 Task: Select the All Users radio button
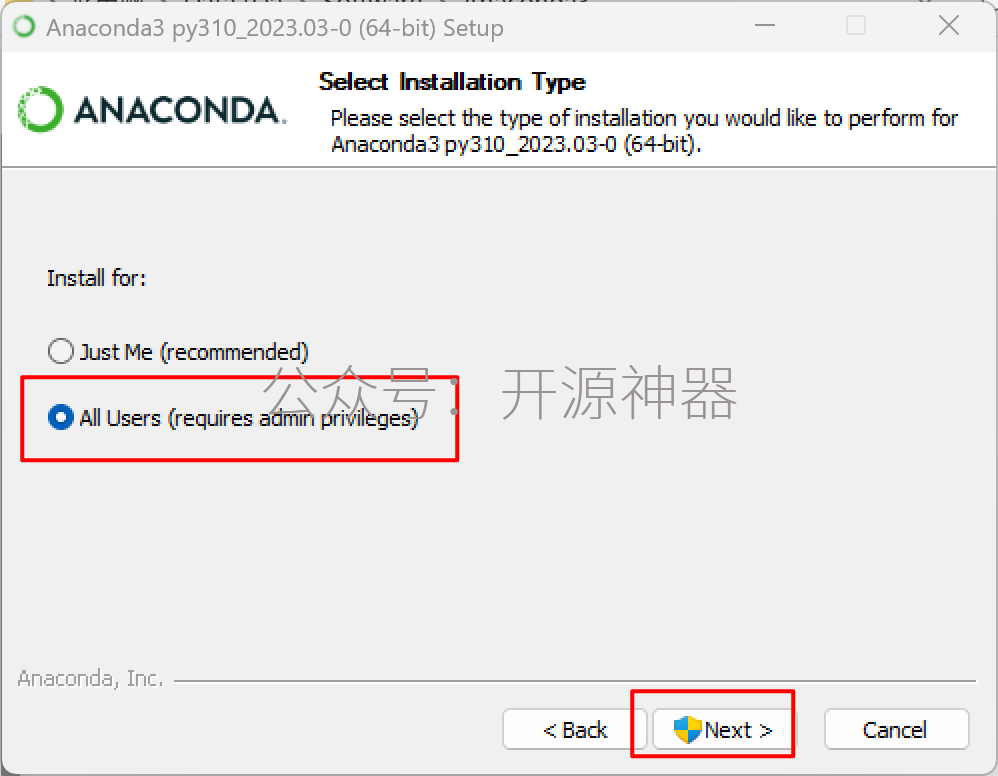(61, 418)
